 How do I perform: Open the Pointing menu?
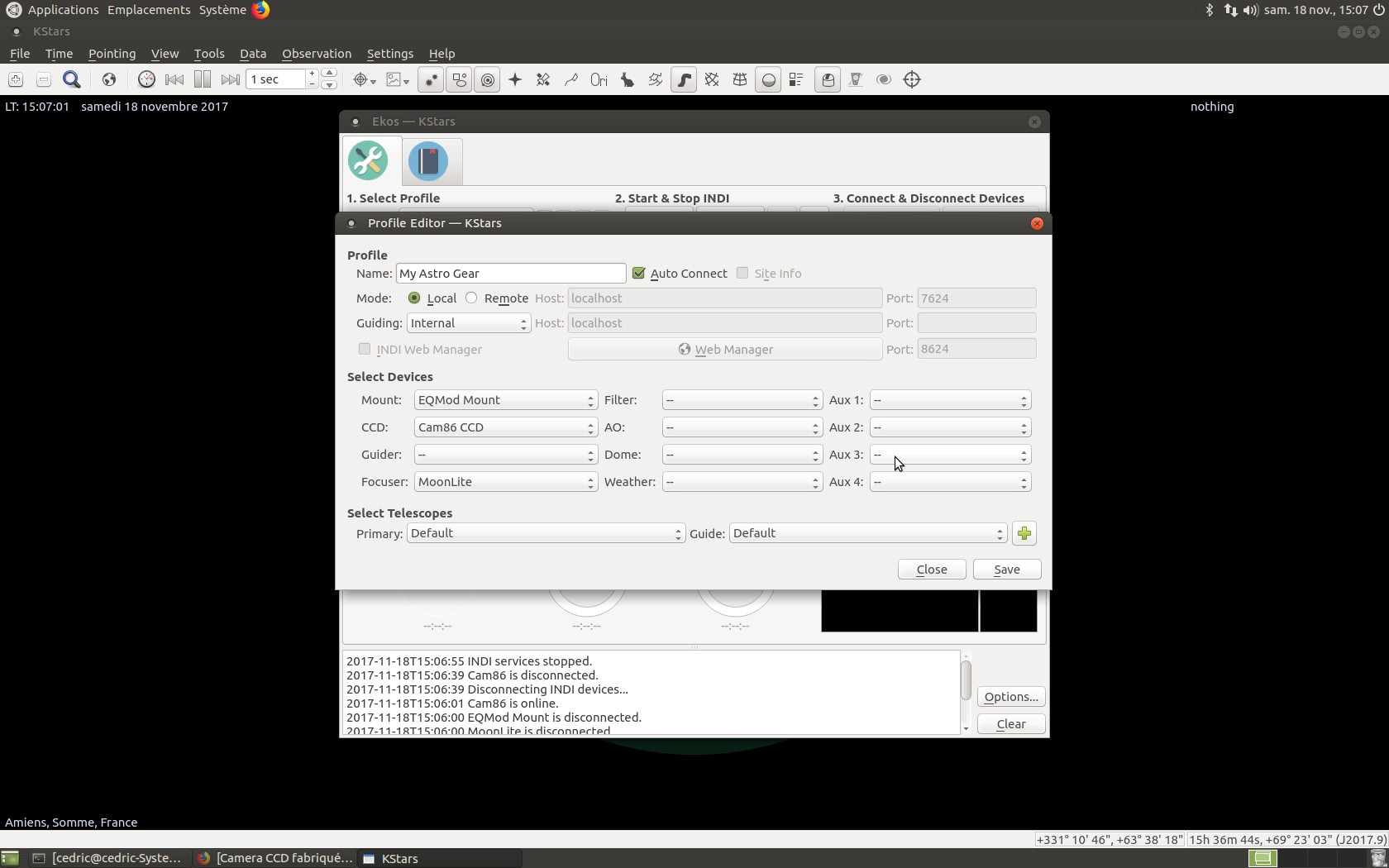click(112, 54)
